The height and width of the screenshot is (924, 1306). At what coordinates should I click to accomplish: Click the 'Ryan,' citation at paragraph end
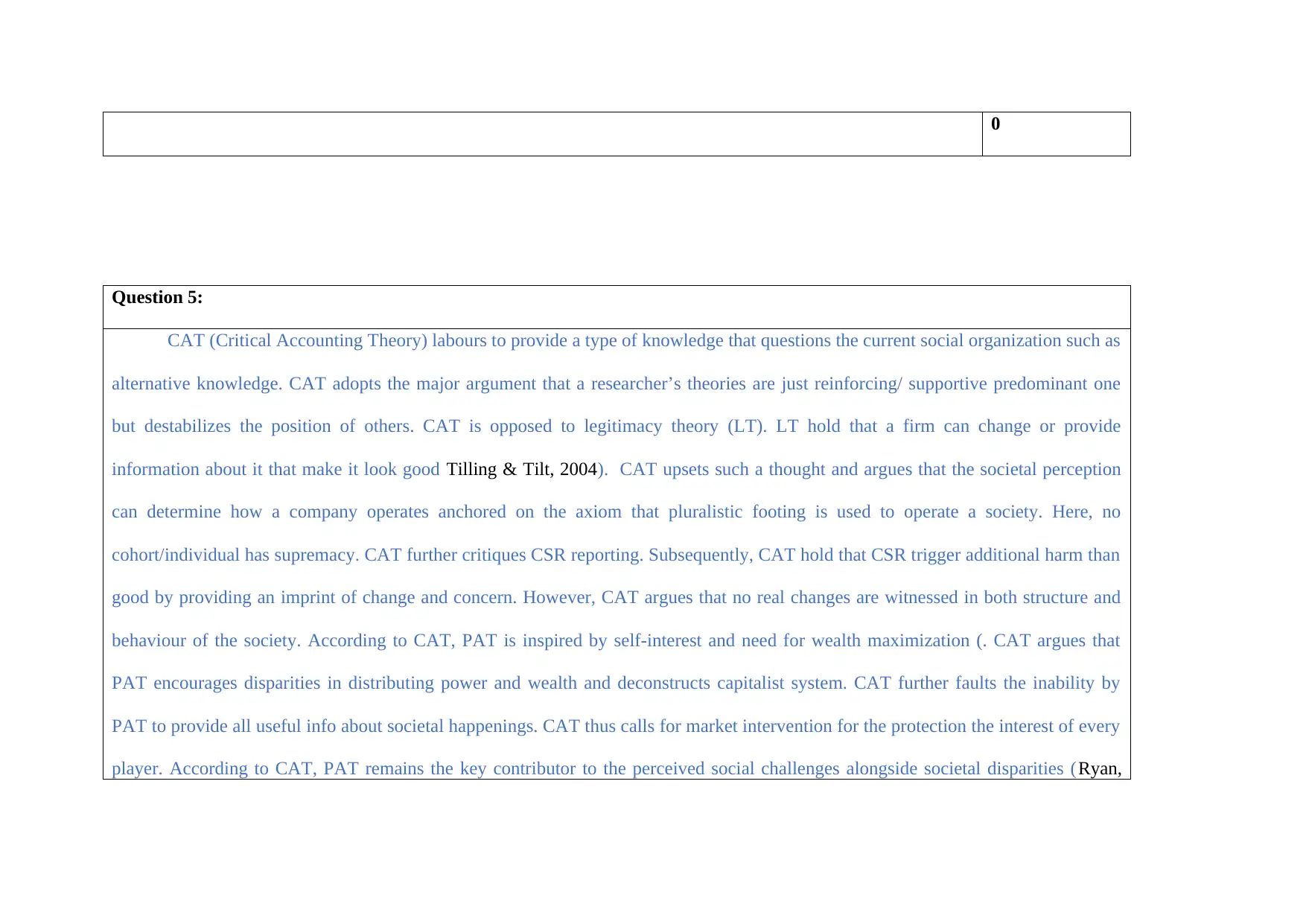(x=1100, y=768)
